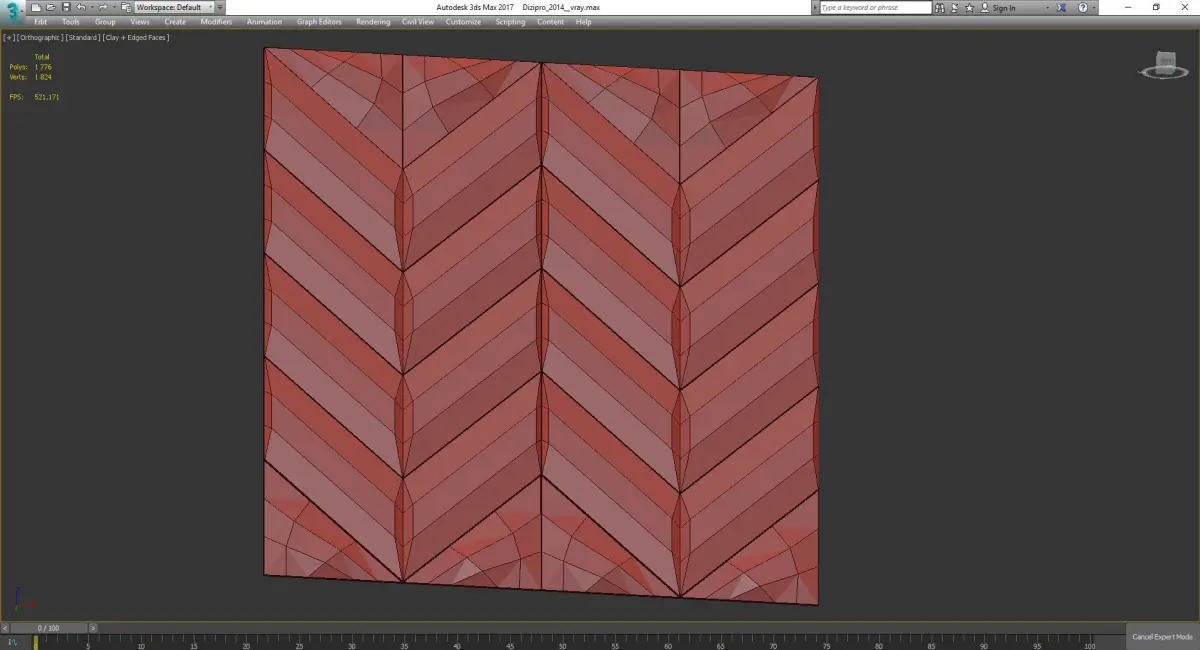
Task: Open the Graph Editors menu
Action: pyautogui.click(x=319, y=22)
